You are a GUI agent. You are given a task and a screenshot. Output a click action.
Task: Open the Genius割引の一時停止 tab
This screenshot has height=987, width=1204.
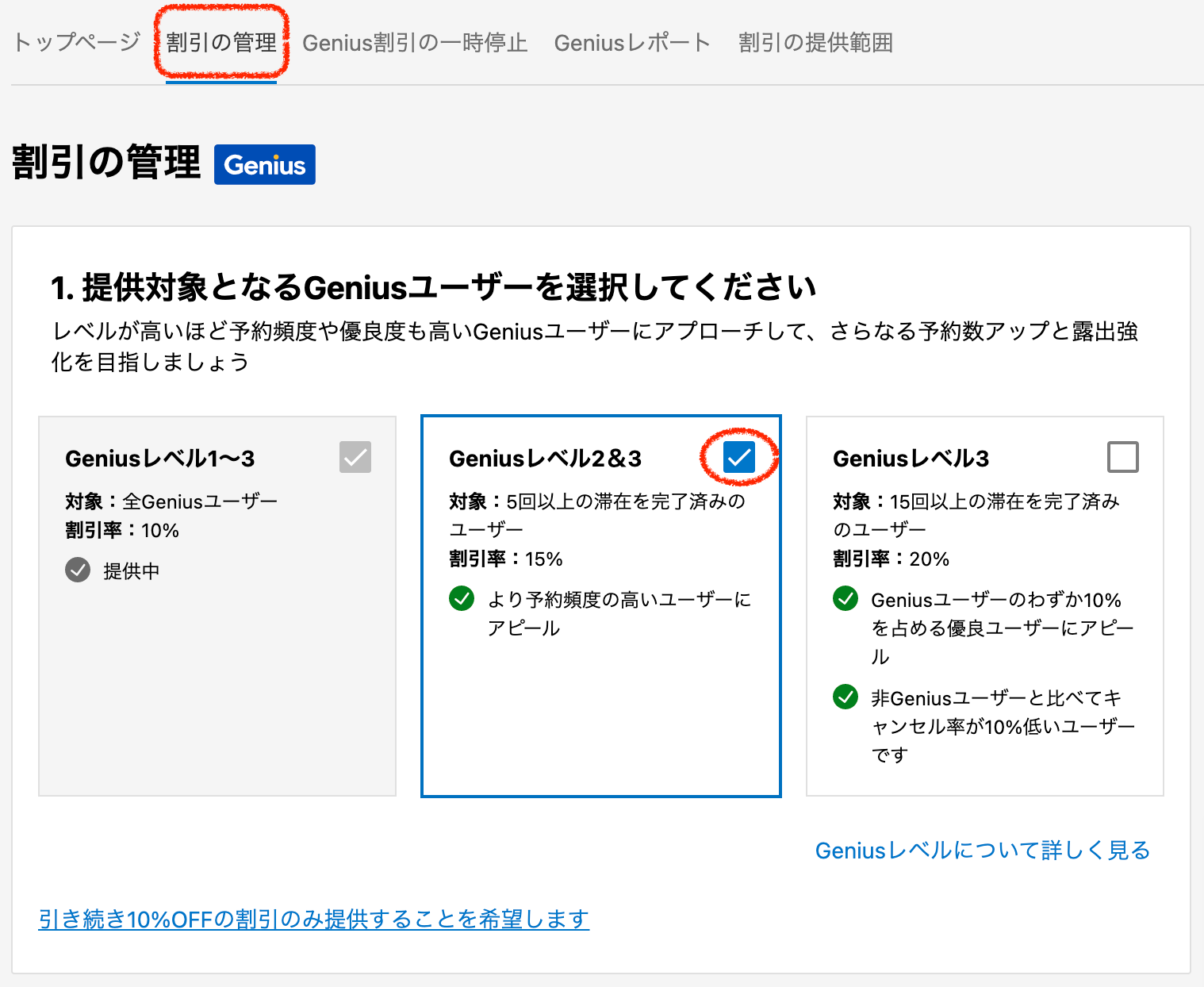[x=415, y=42]
